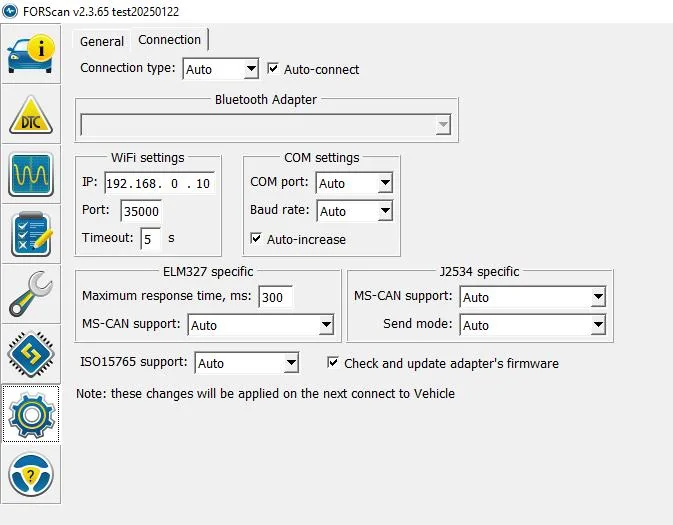Open the Baud rate dropdown
The width and height of the screenshot is (673, 525).
(354, 211)
